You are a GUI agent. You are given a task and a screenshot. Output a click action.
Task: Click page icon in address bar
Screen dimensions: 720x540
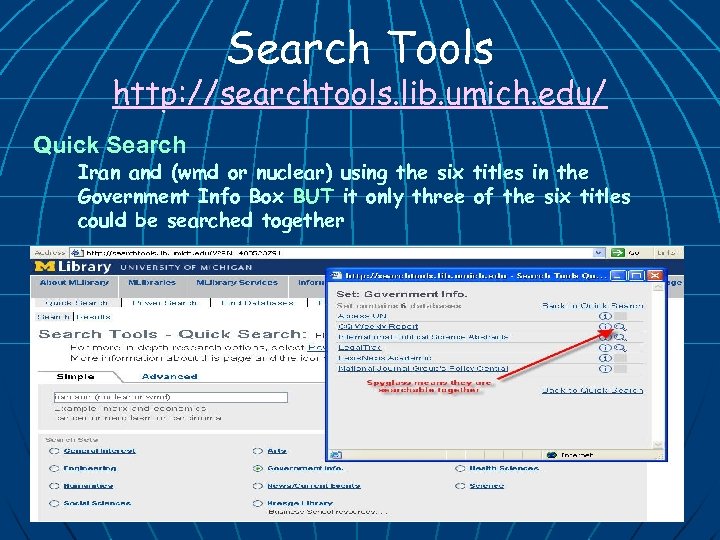click(x=77, y=253)
